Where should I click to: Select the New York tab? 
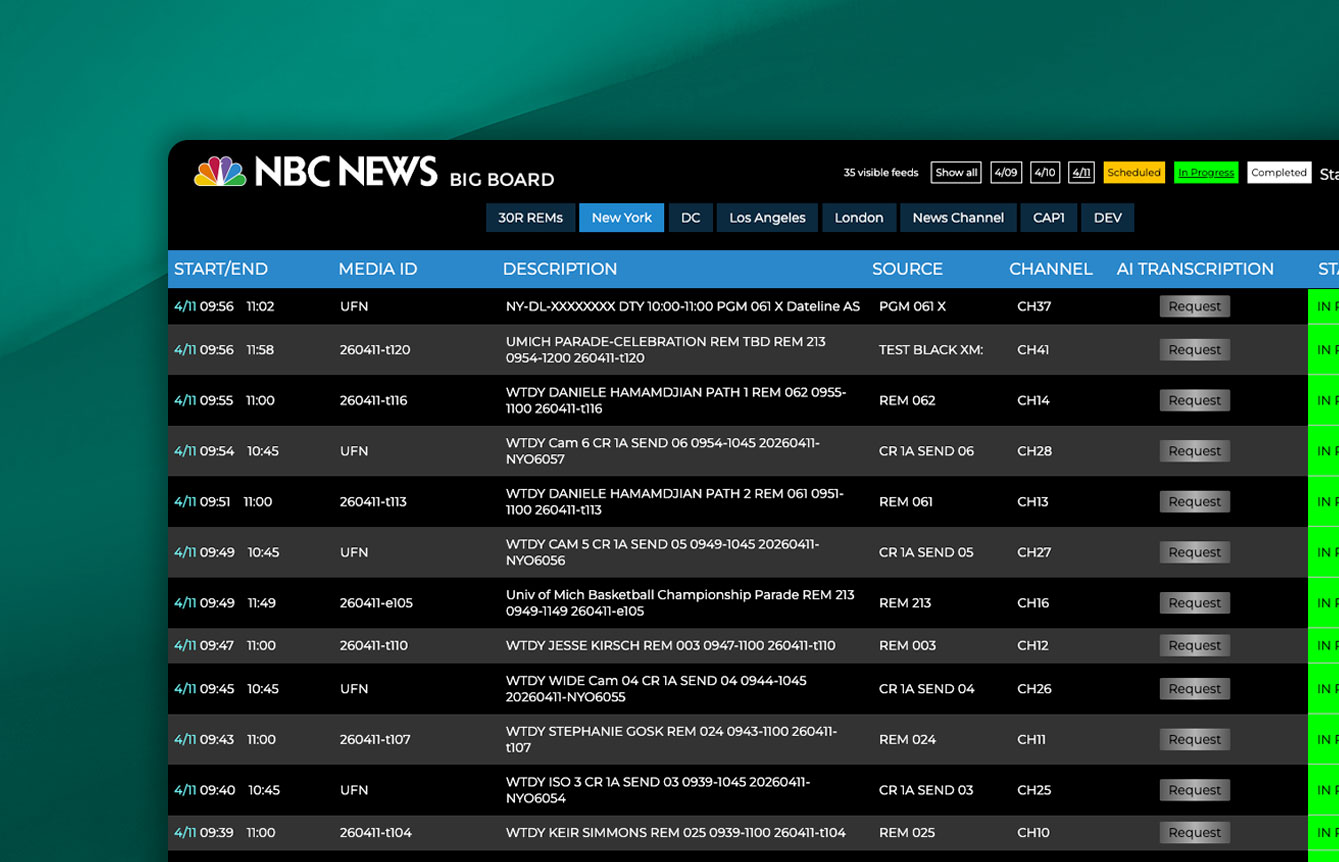621,217
